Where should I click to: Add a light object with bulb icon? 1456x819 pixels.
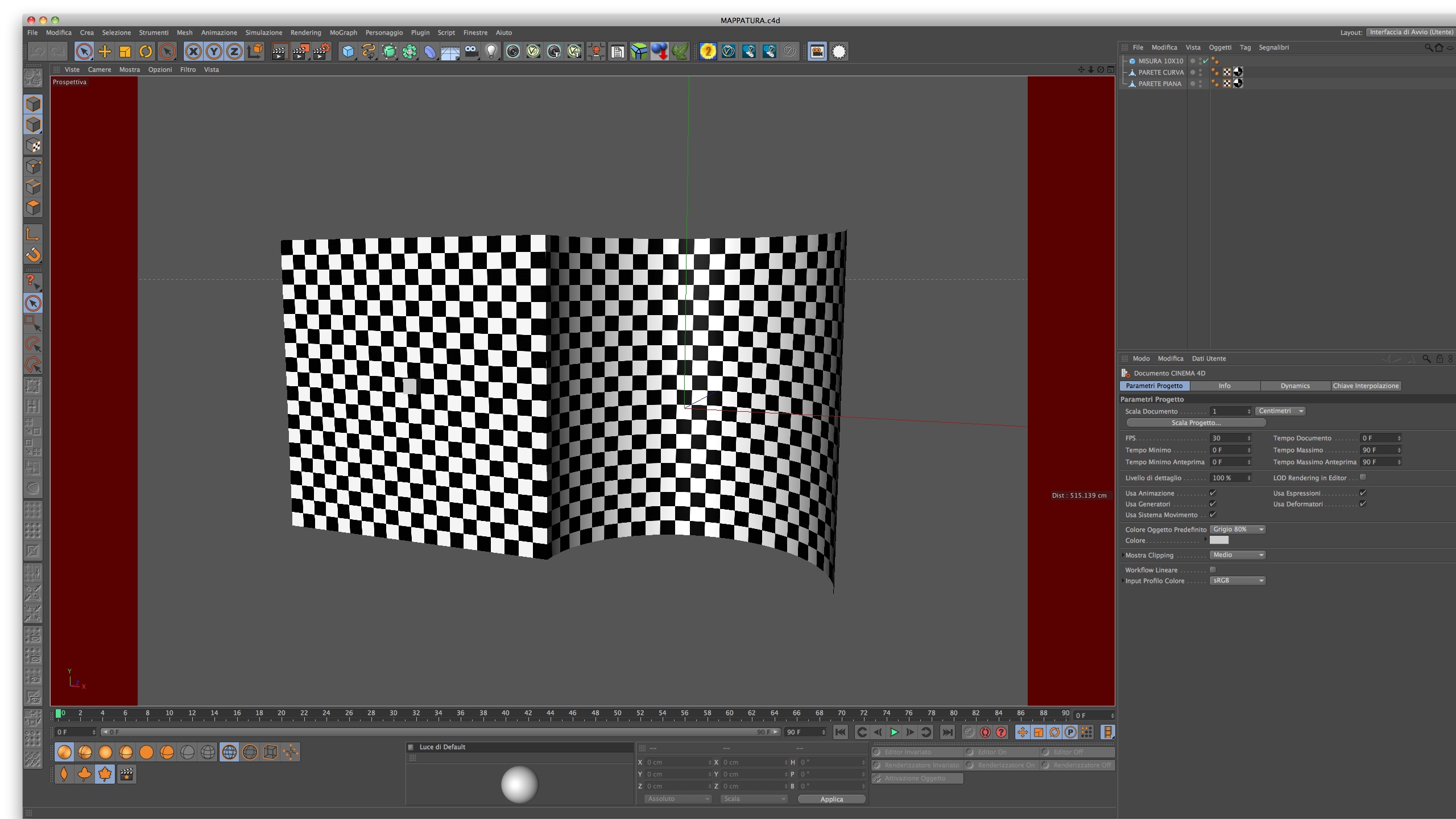(x=491, y=52)
